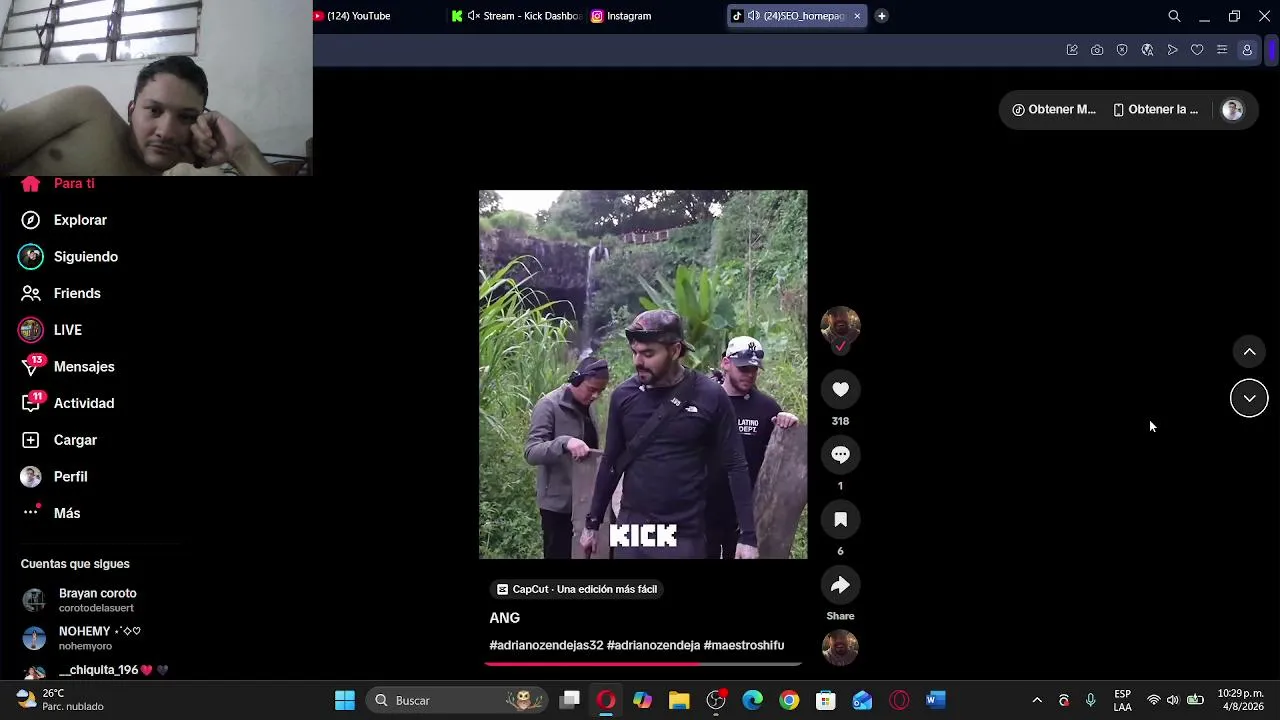Share the video using the arrow icon
The image size is (1280, 720).
click(840, 585)
